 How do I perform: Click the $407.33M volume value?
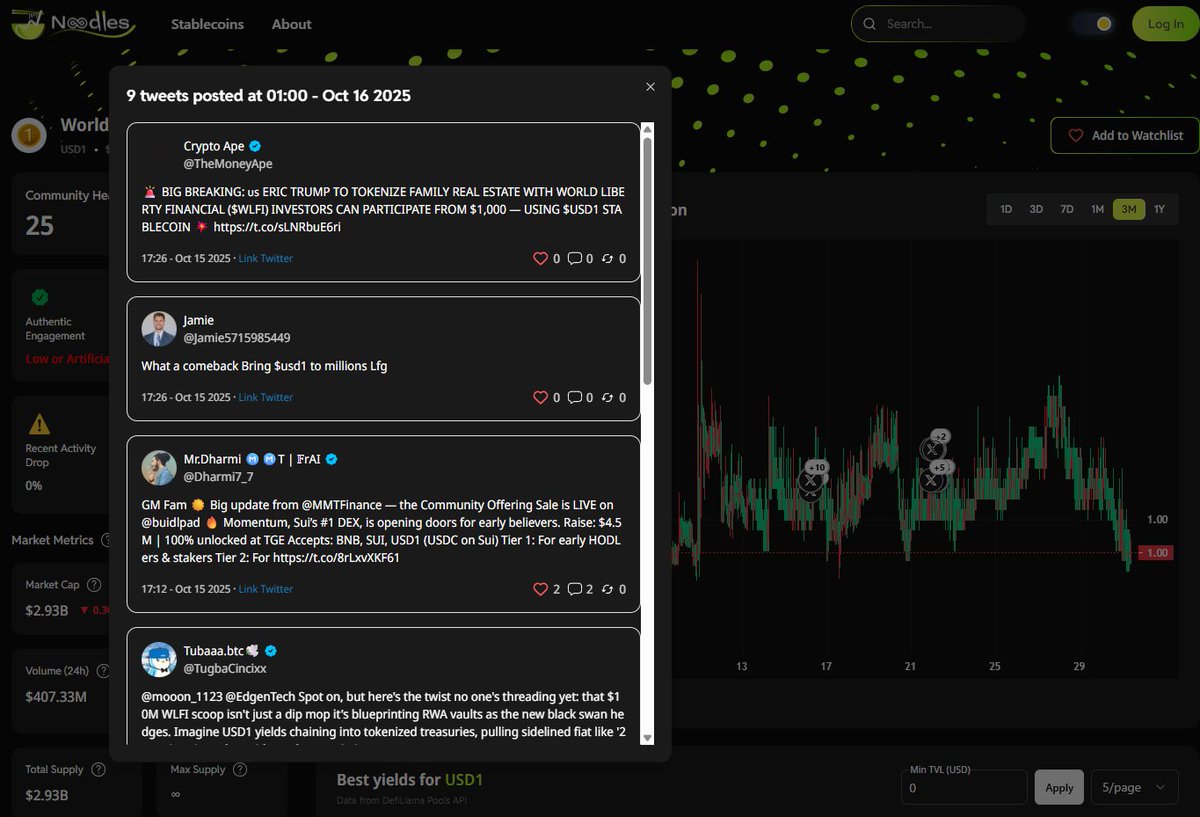click(56, 697)
